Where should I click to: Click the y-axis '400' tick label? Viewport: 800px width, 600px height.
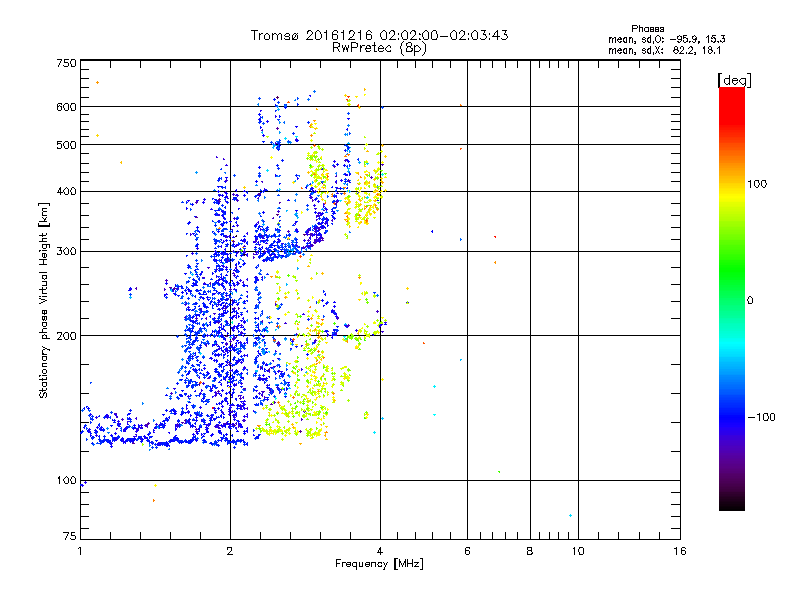(x=66, y=192)
